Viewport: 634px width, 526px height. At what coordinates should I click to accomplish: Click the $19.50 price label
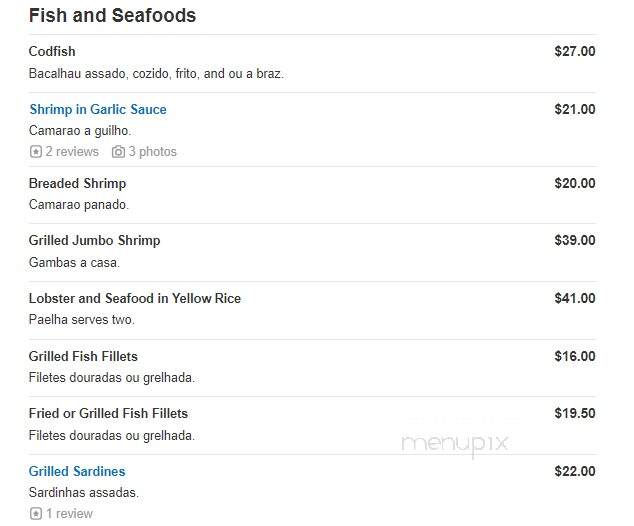point(575,413)
